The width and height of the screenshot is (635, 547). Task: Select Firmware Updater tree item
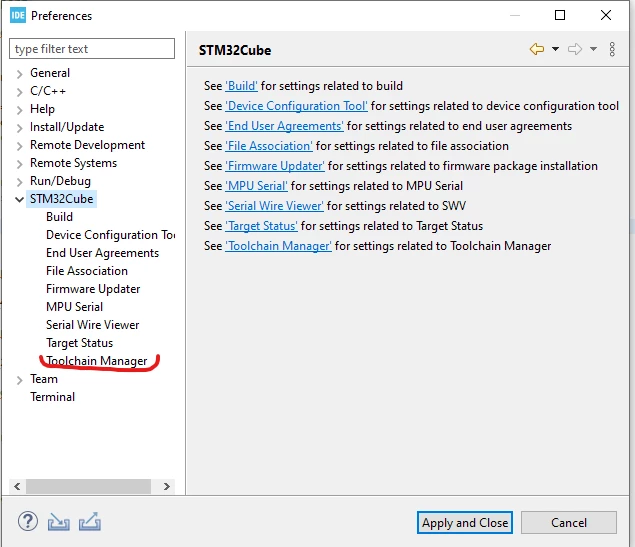(93, 289)
